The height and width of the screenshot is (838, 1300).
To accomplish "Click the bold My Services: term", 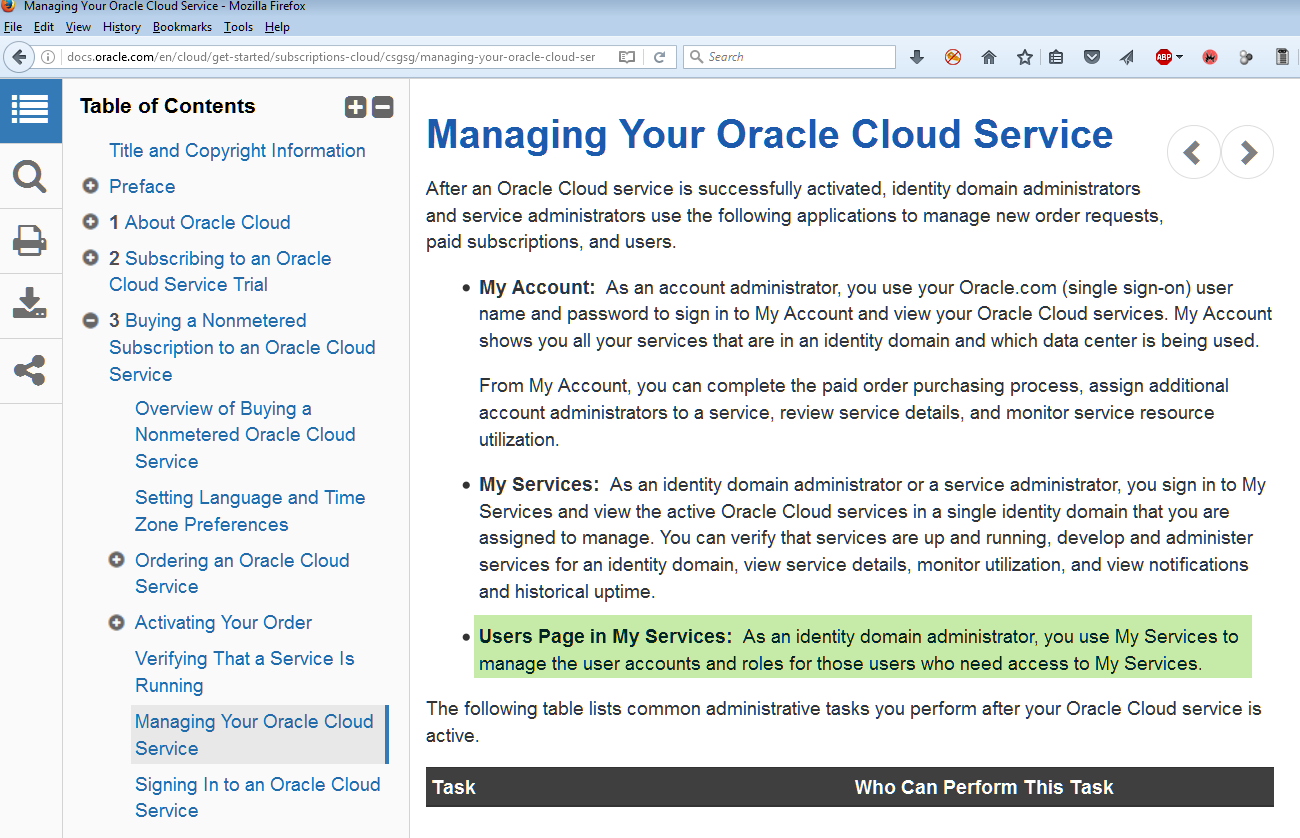I will (539, 485).
